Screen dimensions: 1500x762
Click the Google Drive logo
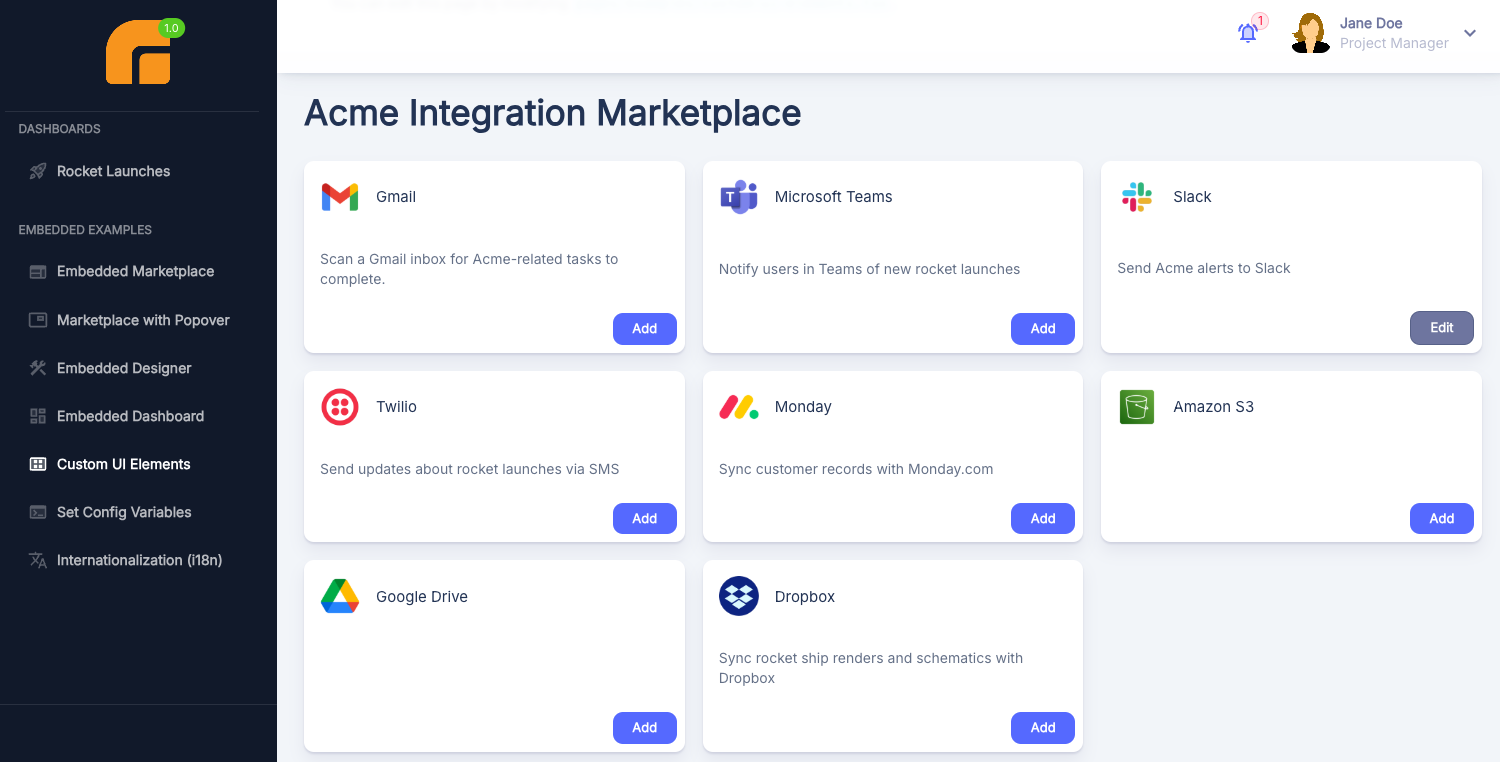coord(340,596)
